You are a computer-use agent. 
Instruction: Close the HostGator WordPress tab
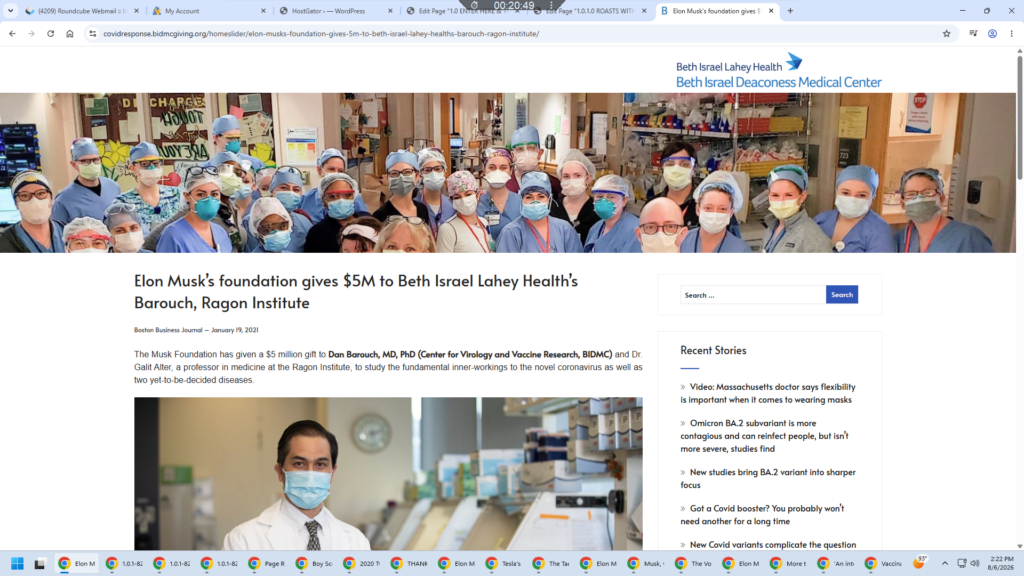click(x=390, y=10)
